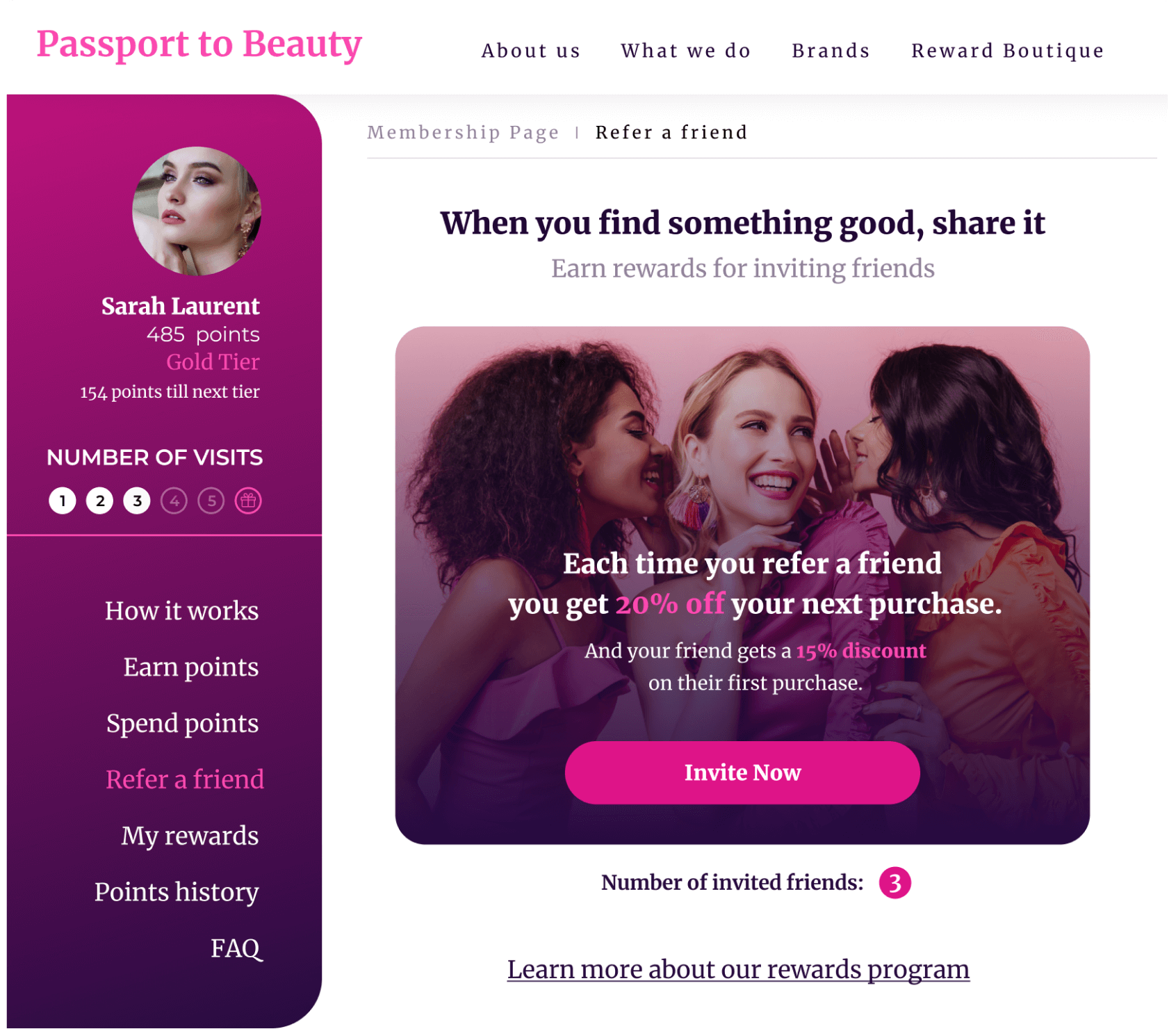Image resolution: width=1176 pixels, height=1029 pixels.
Task: Open Sarah Laurent's profile photo
Action: tap(197, 211)
